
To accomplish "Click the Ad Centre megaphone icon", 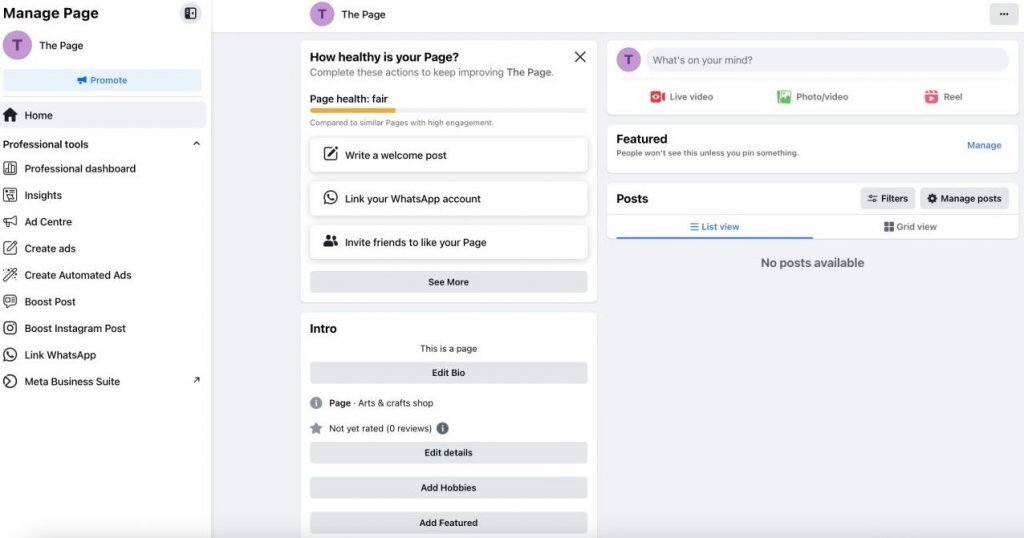I will point(10,222).
